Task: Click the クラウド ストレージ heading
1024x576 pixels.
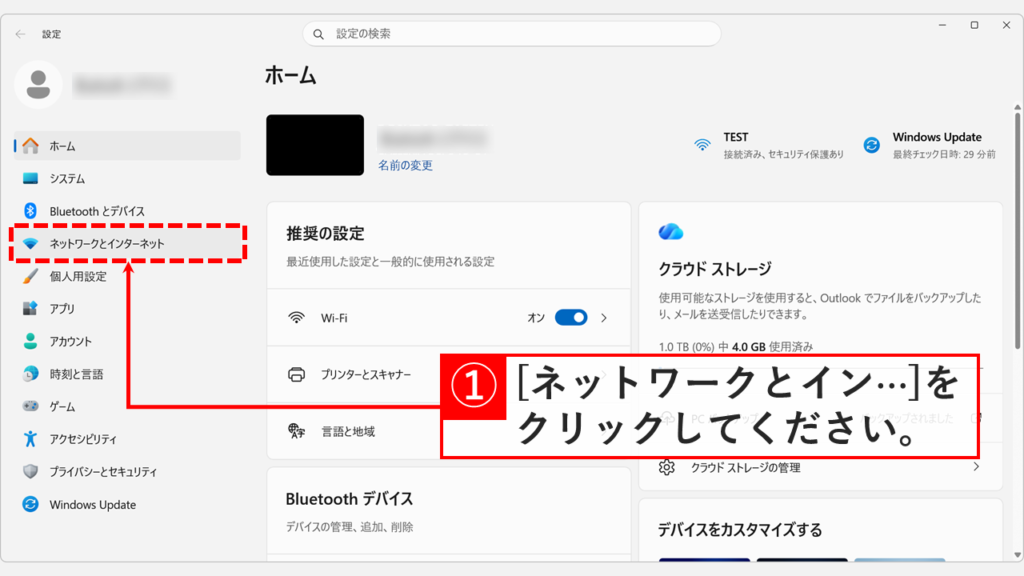Action: pos(714,269)
